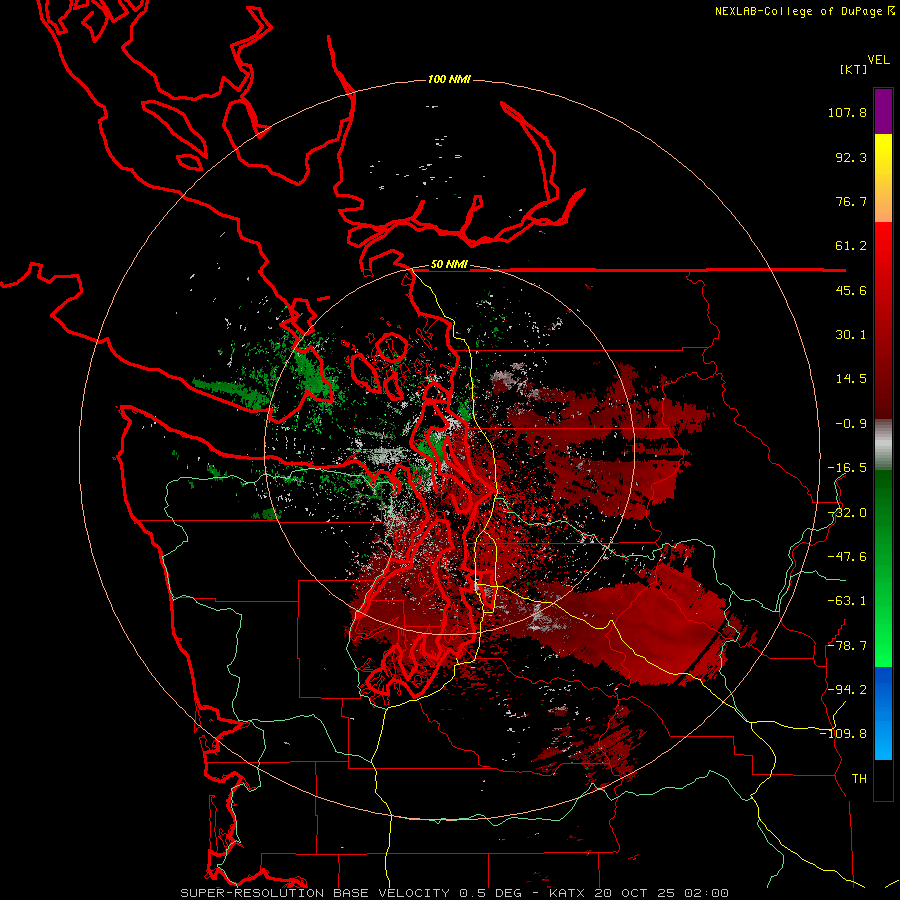Click the purple top segment of color bar
900x900 pixels.
883,111
